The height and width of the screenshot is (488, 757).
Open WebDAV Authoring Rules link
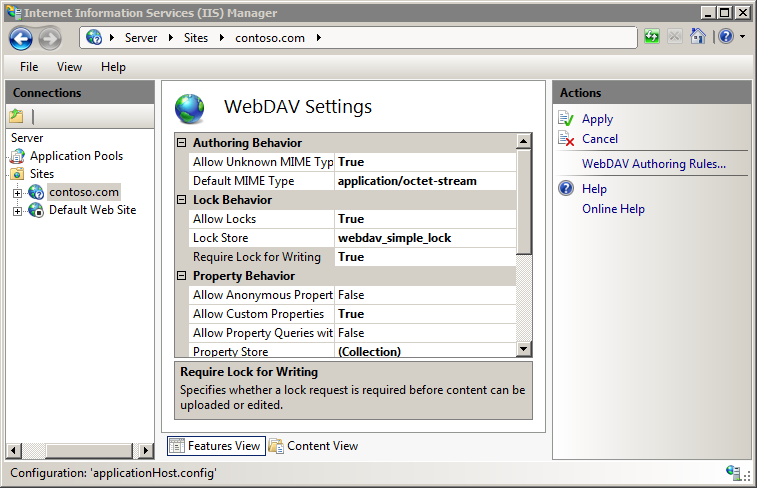pos(654,164)
